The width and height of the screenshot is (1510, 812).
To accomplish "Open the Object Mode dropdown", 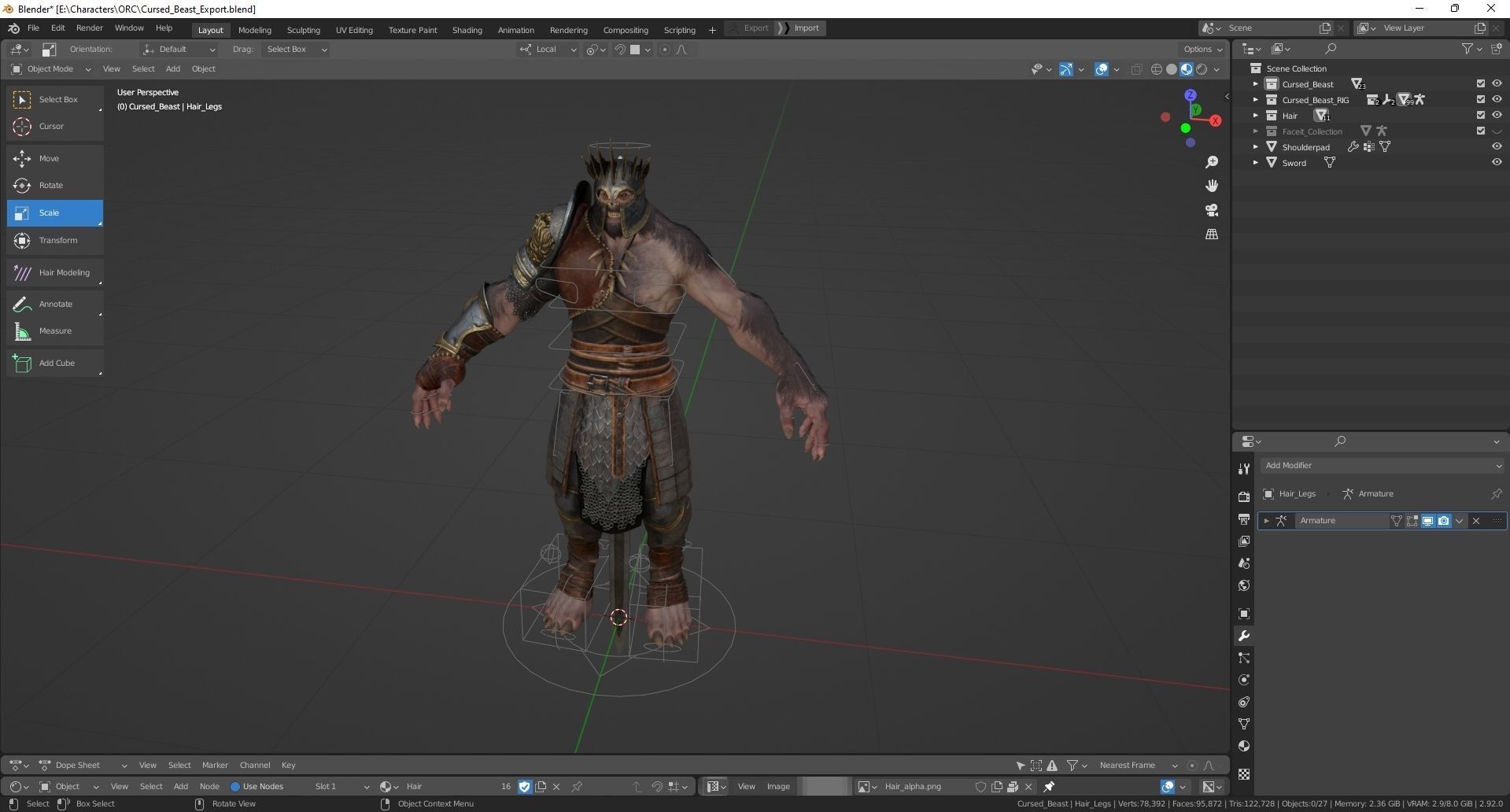I will click(x=51, y=69).
